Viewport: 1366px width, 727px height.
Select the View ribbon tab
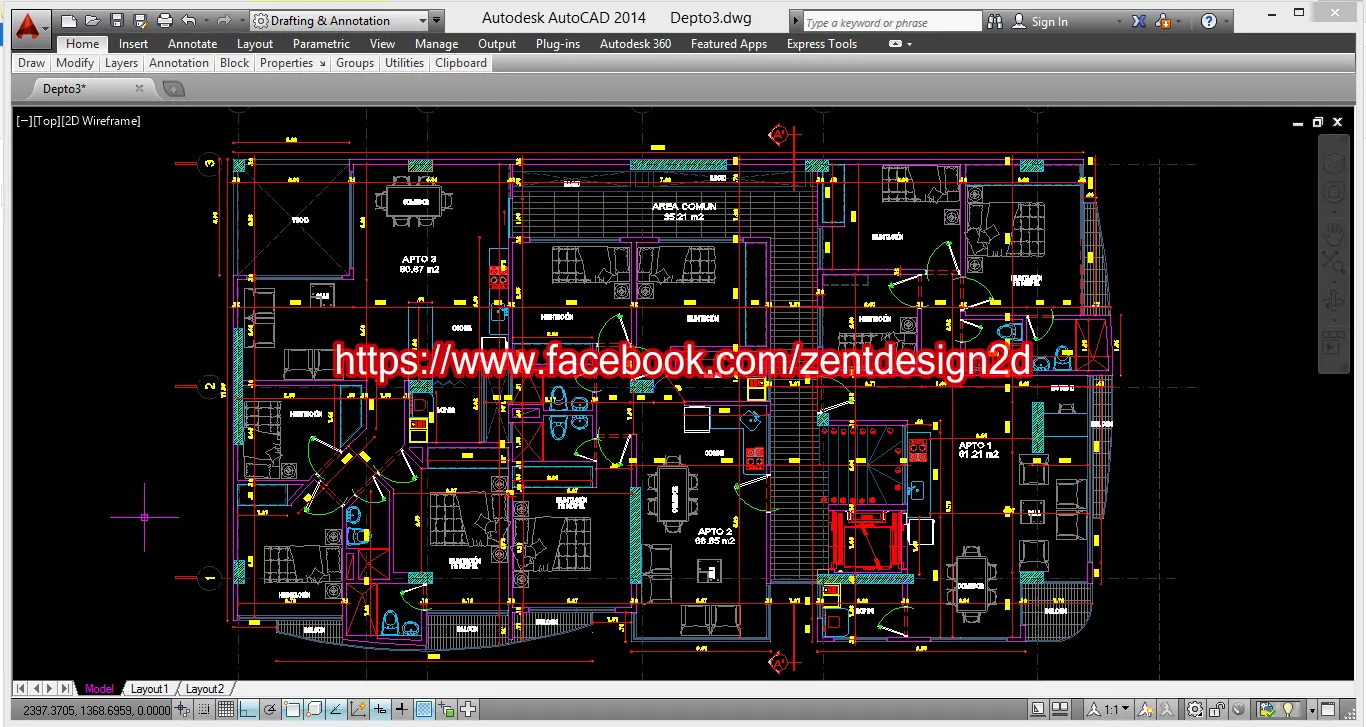382,44
